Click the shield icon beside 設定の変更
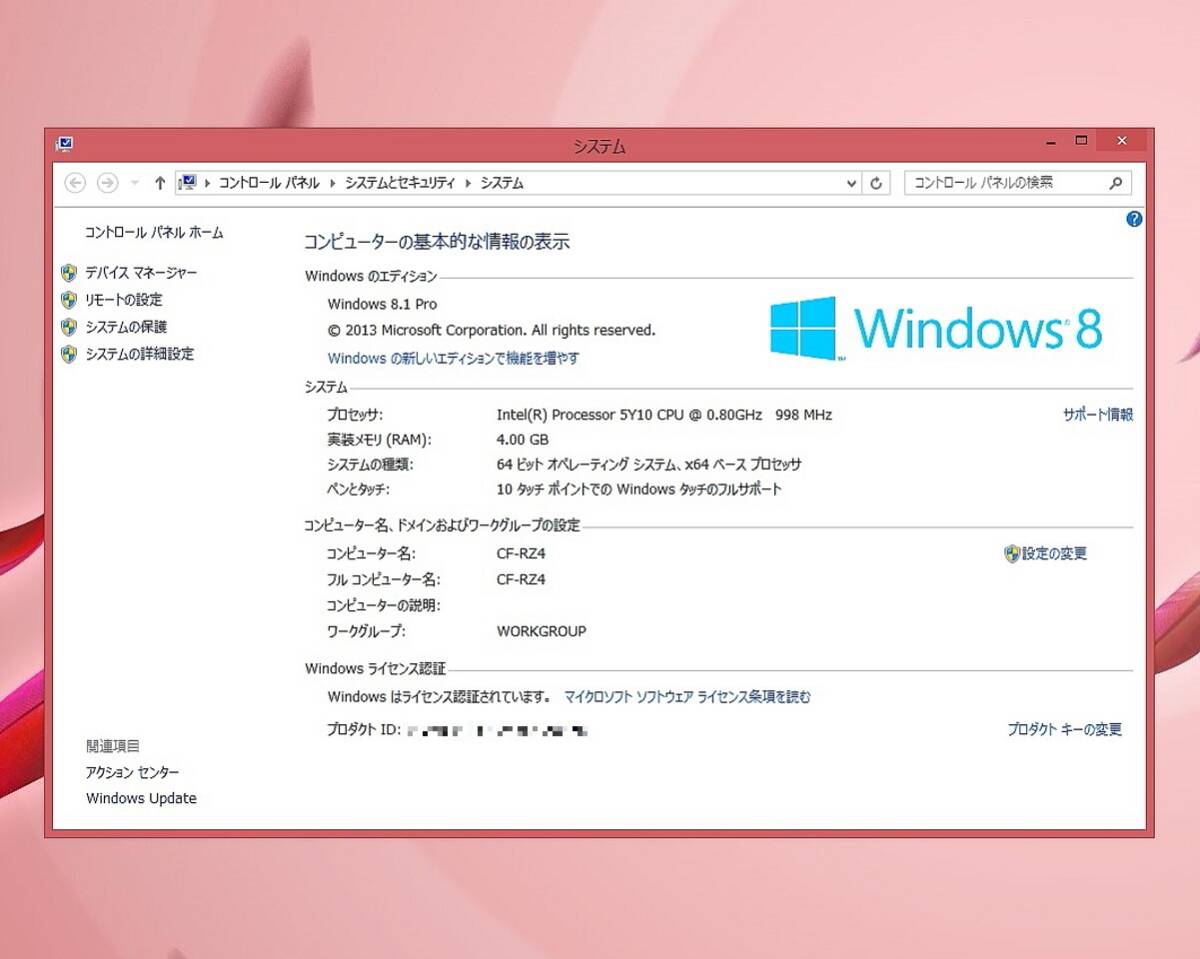This screenshot has height=959, width=1200. click(1012, 553)
